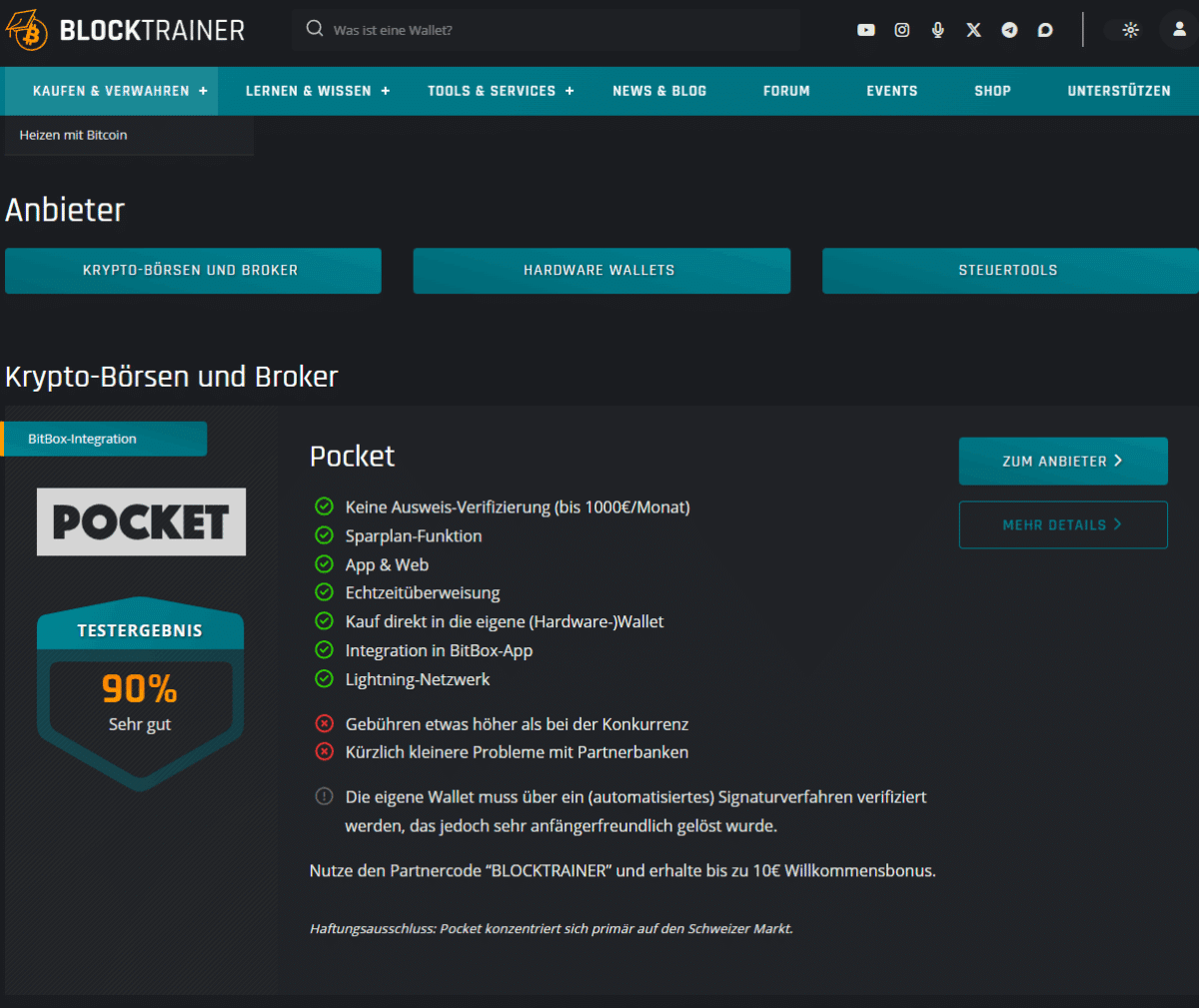Open the NEWS & BLOG menu item

[659, 91]
